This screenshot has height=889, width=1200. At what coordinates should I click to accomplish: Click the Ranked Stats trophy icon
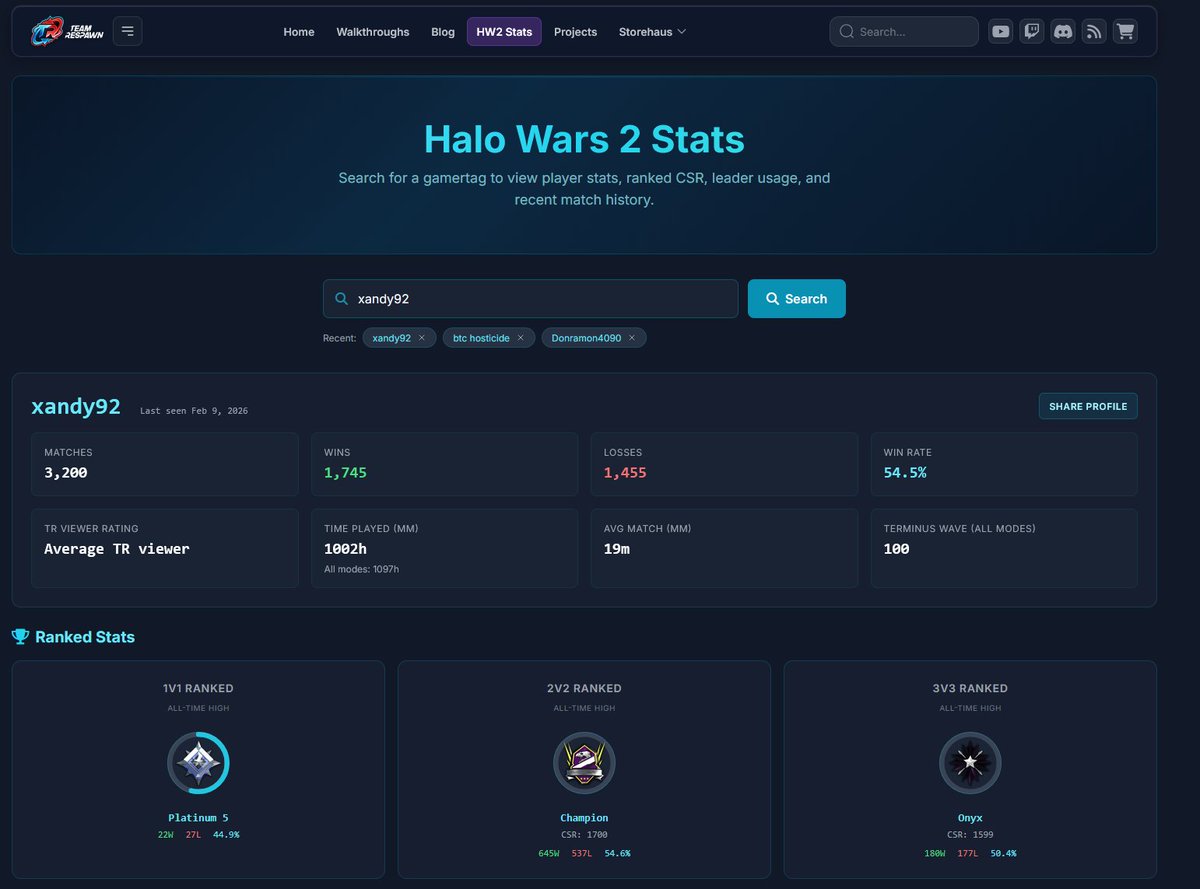pos(20,637)
